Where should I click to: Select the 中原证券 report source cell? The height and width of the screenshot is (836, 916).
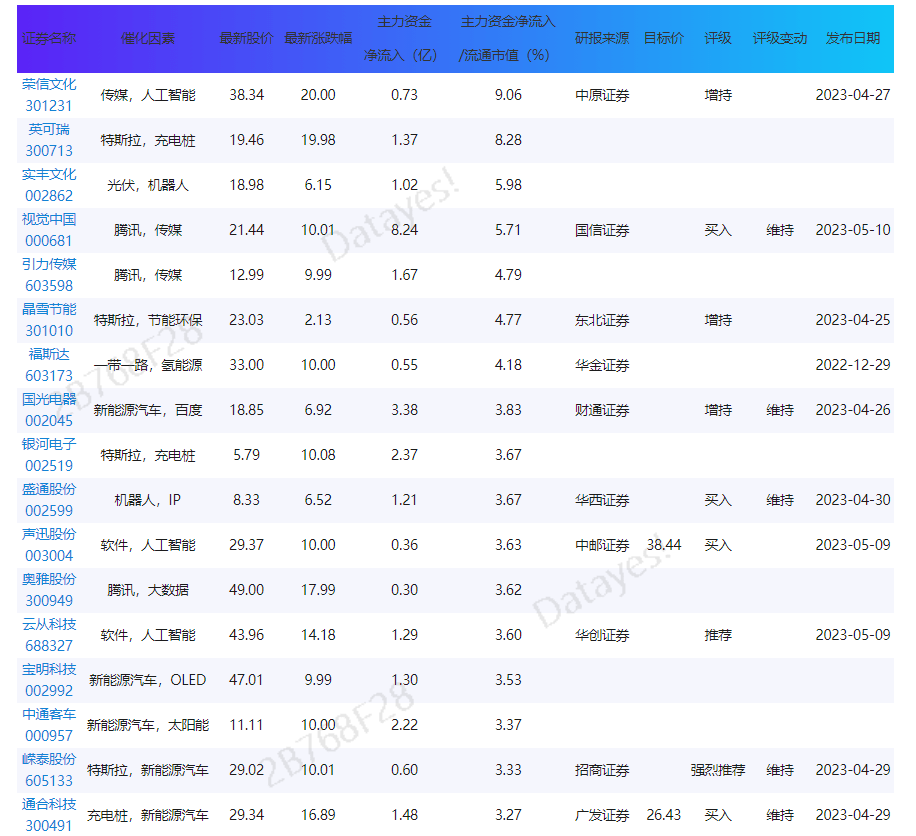pos(602,96)
